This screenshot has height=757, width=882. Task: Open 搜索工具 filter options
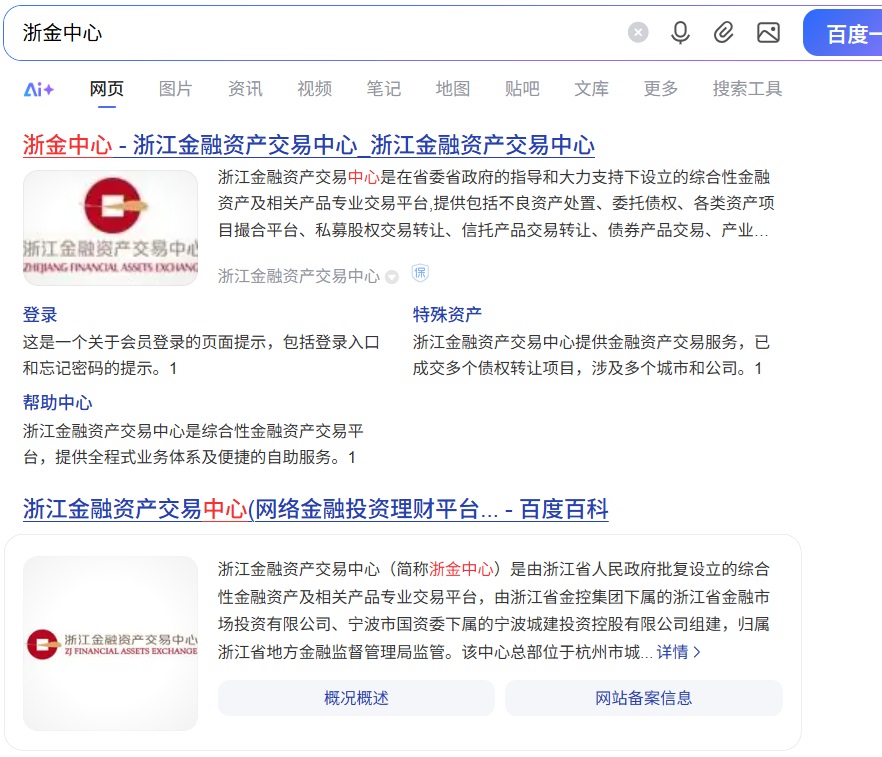pos(747,89)
